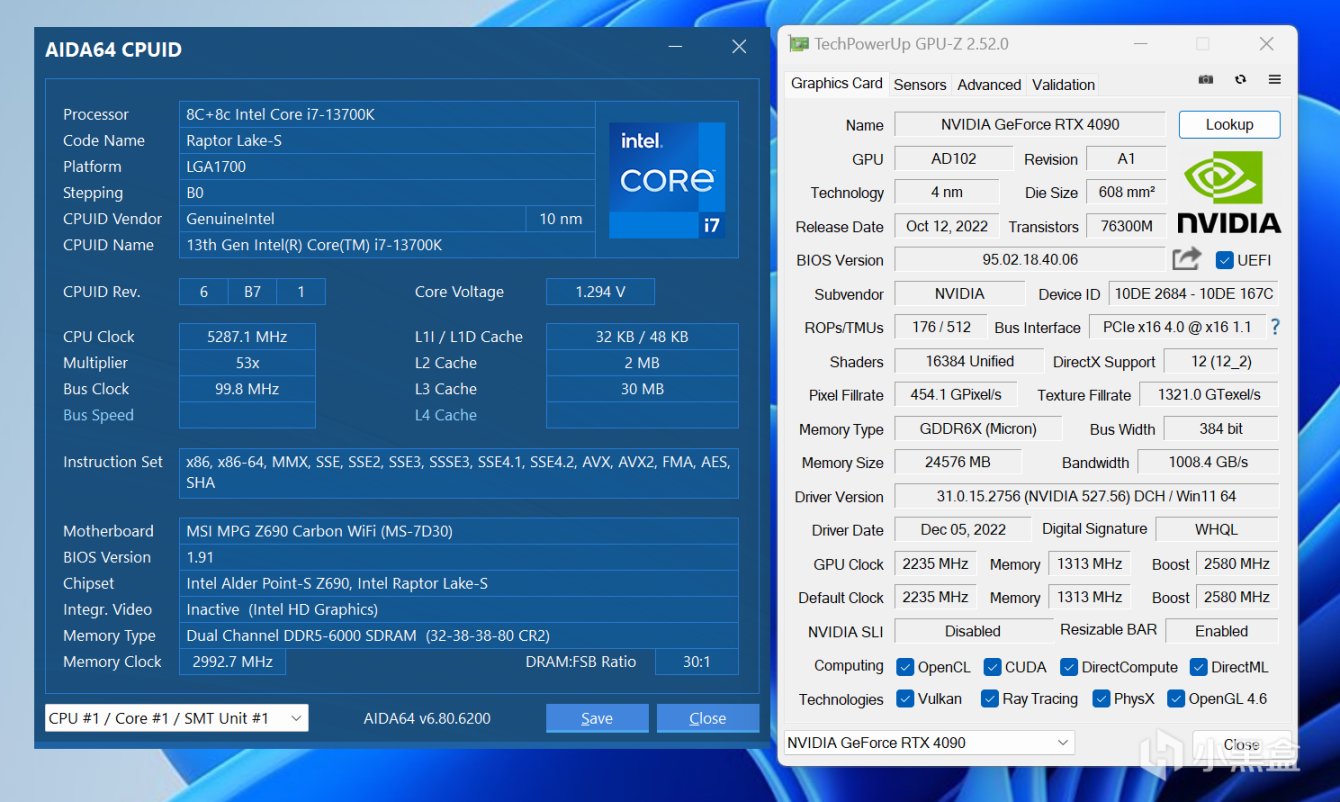The width and height of the screenshot is (1340, 802).
Task: Toggle the UEFI checkbox
Action: [1224, 260]
